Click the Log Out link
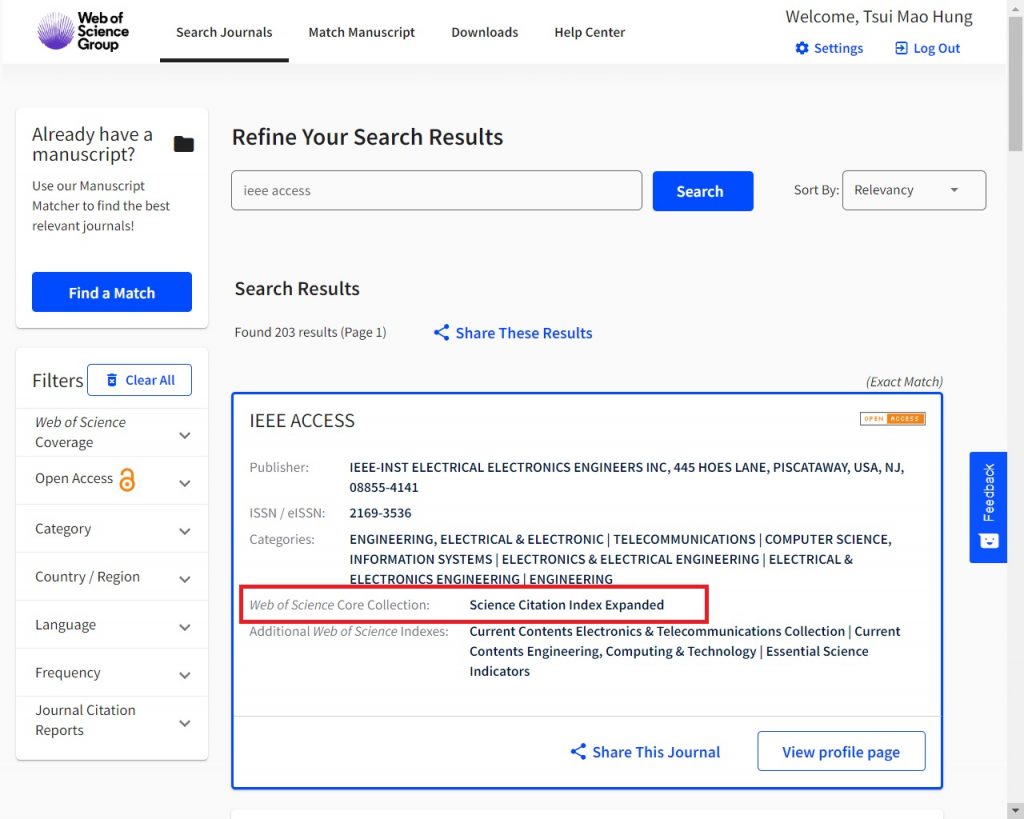This screenshot has height=819, width=1024. pyautogui.click(x=927, y=48)
